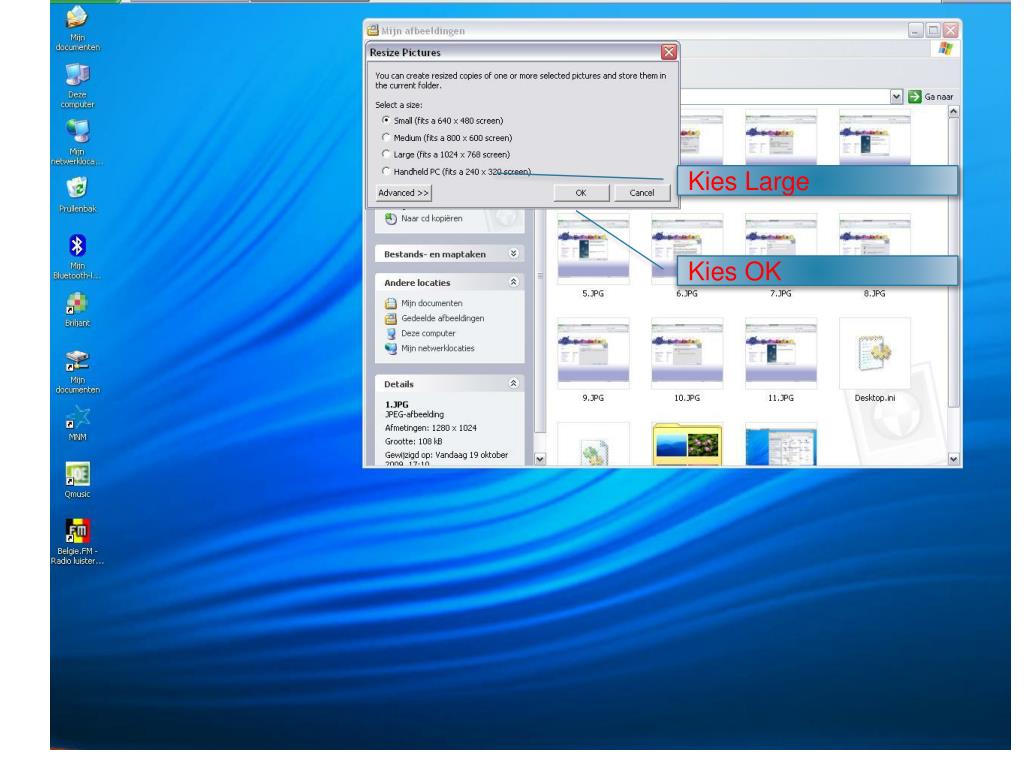Image resolution: width=1024 pixels, height=768 pixels.
Task: Select the Desktop.ini file icon
Action: pyautogui.click(x=874, y=353)
